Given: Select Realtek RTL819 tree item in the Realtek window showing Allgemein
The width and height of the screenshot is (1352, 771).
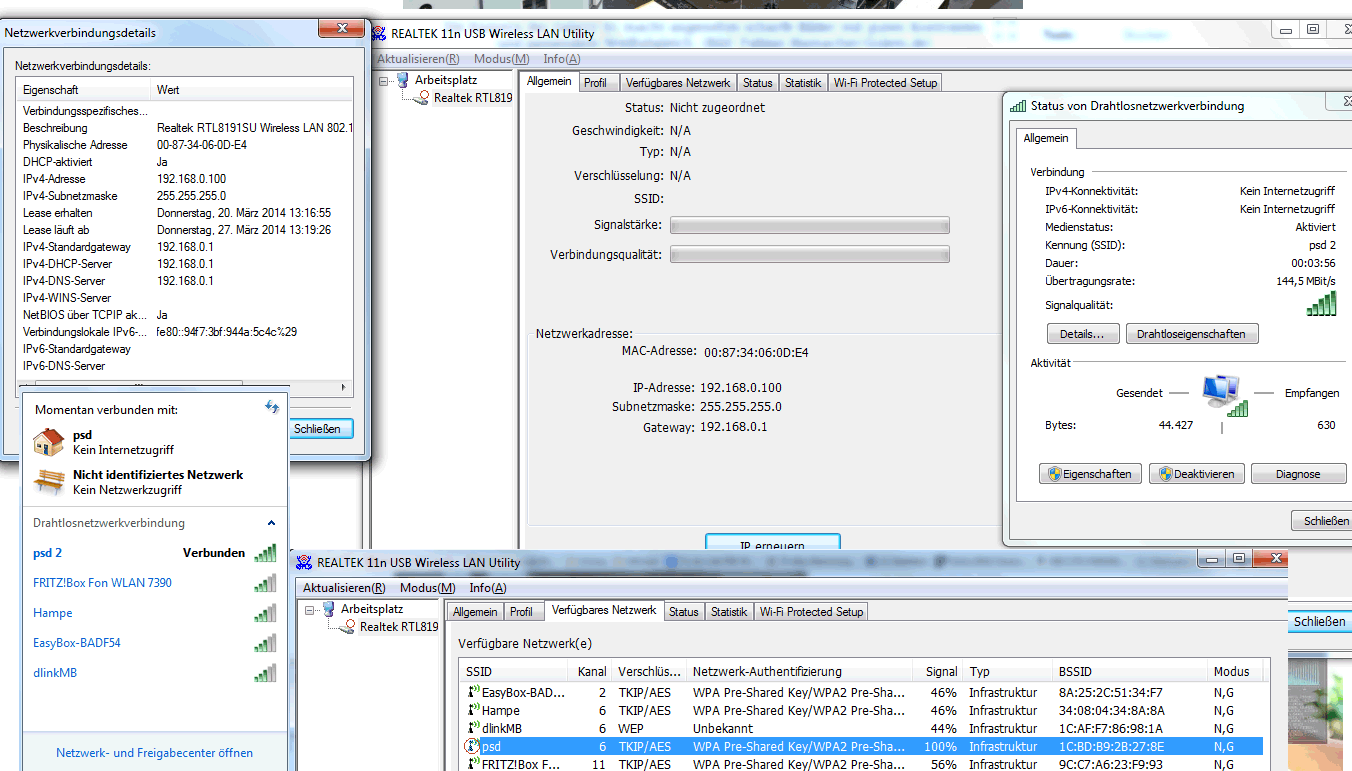Looking at the screenshot, I should coord(473,98).
